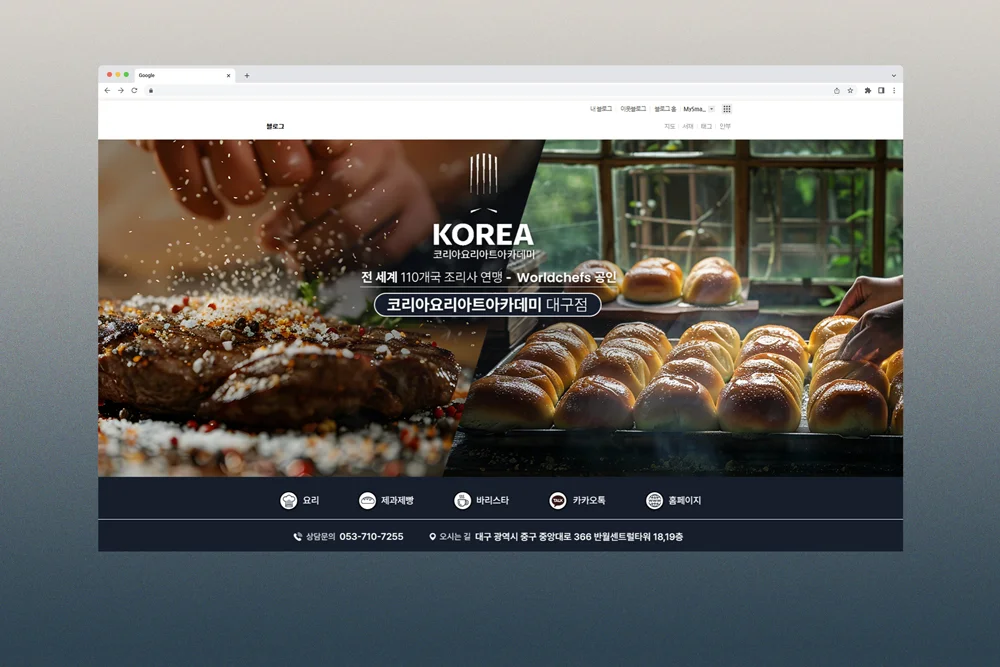Screen dimensions: 1000x667
Task: Click the 코리아요리아트아카데미 대구점 pill badge
Action: pyautogui.click(x=487, y=304)
